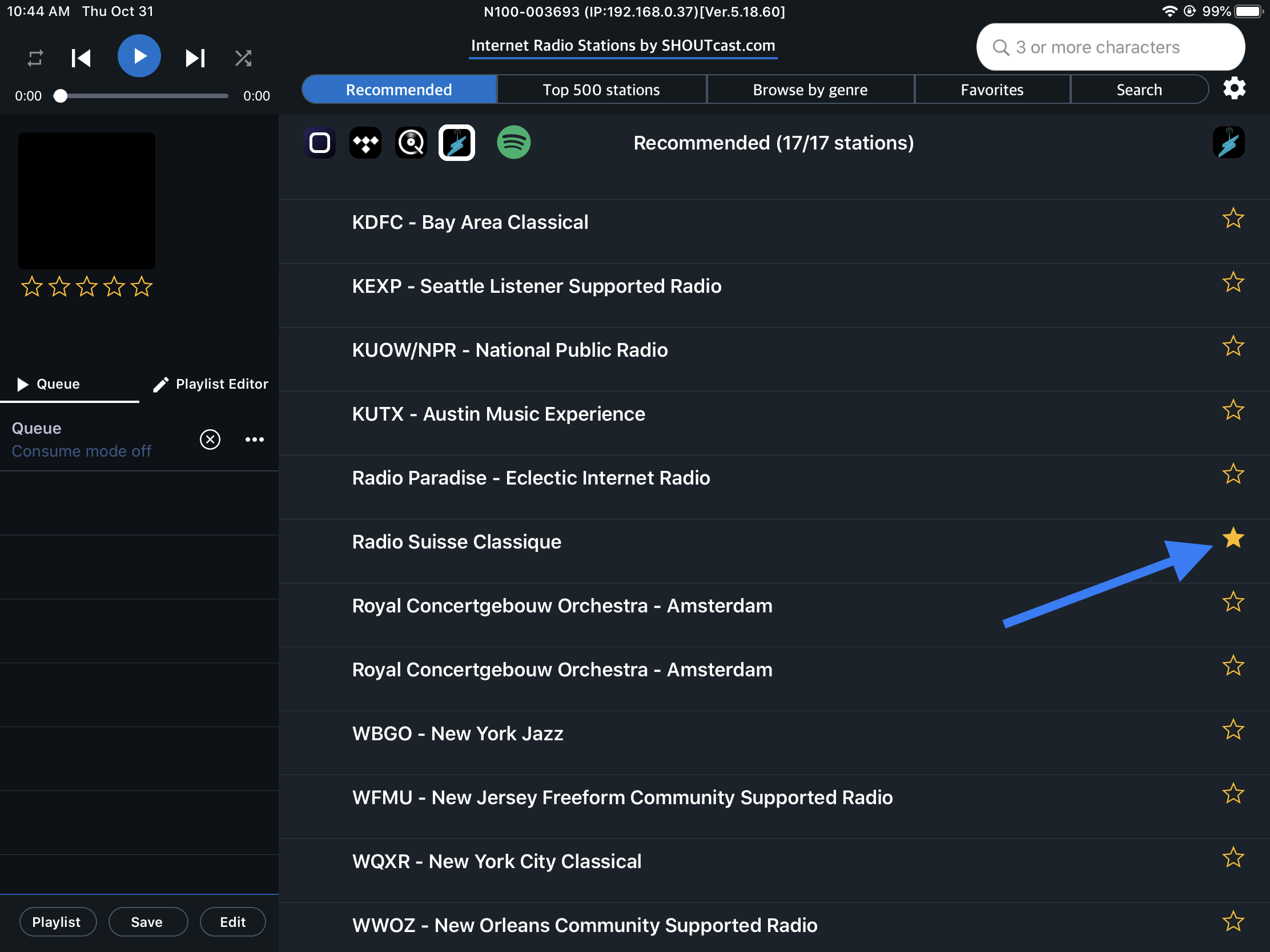Viewport: 1270px width, 952px height.
Task: Start playback with the Play button
Action: pyautogui.click(x=139, y=57)
